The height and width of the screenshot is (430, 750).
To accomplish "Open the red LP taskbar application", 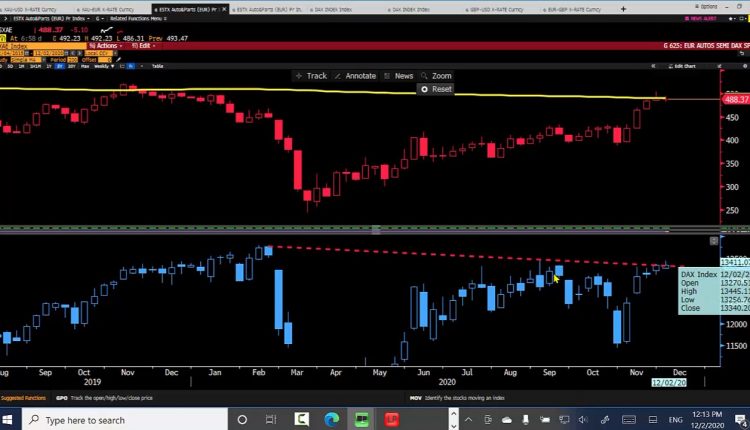I will (x=392, y=420).
